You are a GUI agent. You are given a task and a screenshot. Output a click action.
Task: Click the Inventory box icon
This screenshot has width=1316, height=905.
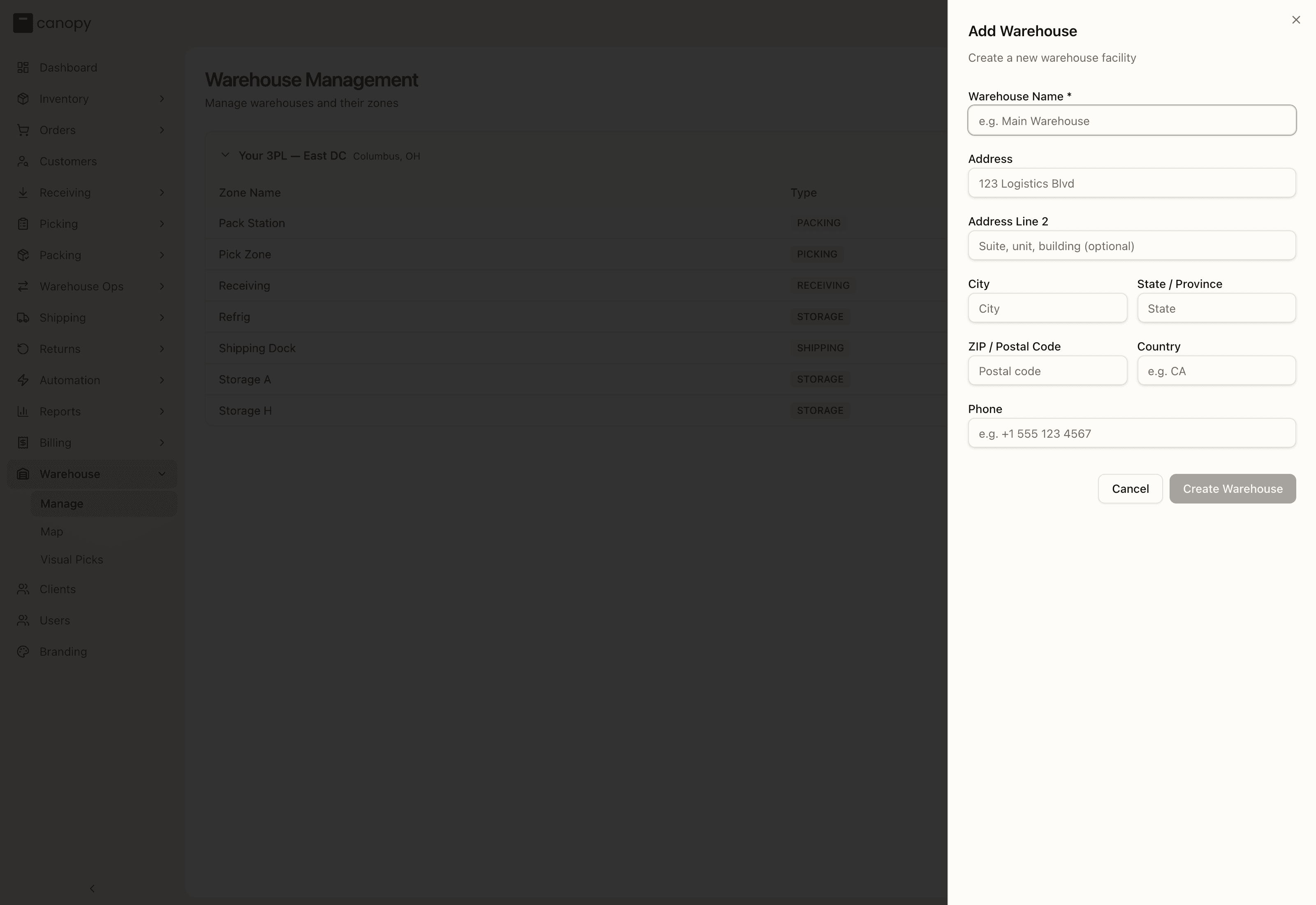point(23,99)
